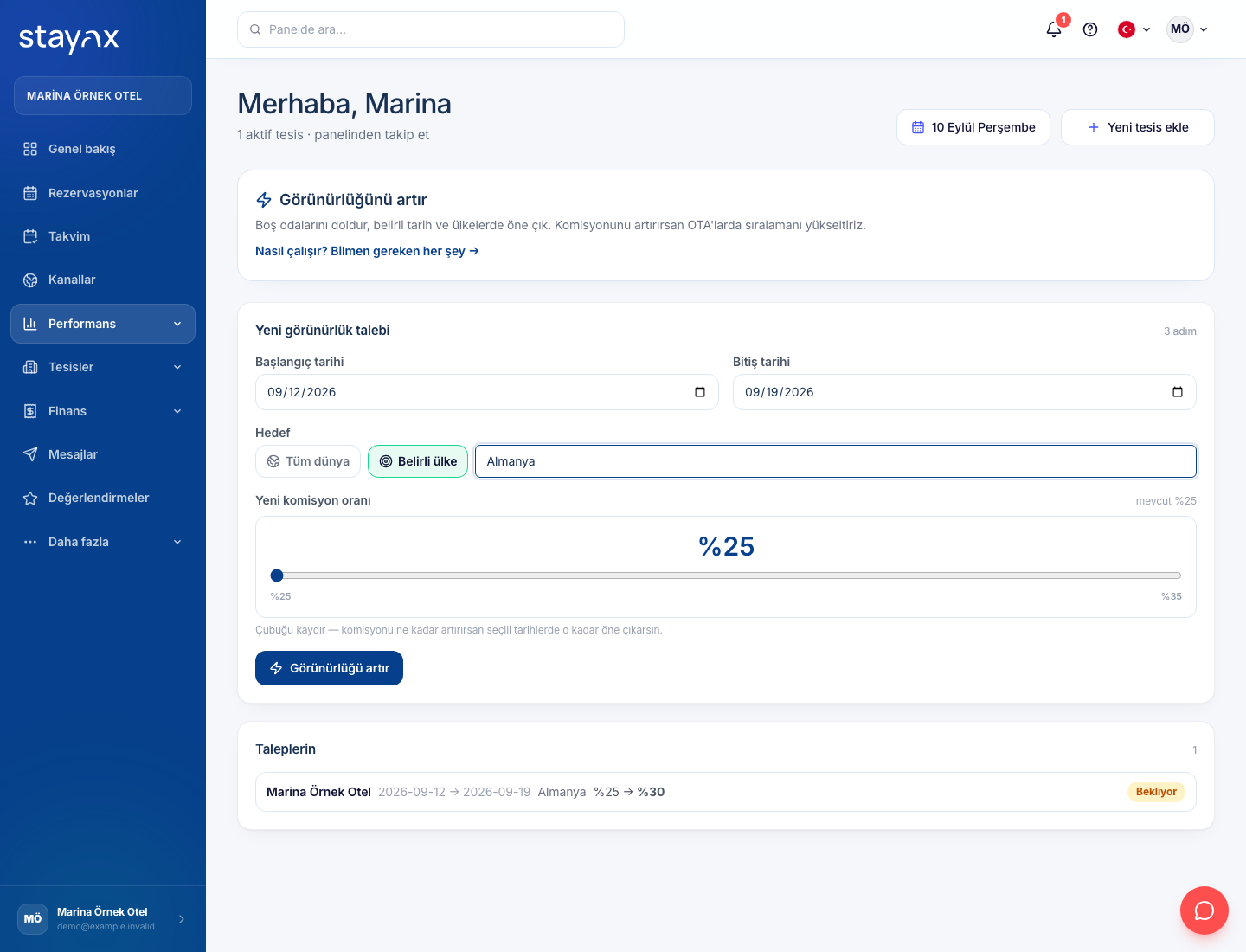This screenshot has height=952, width=1246.
Task: Click the Mesajlar paper plane icon
Action: [x=30, y=454]
